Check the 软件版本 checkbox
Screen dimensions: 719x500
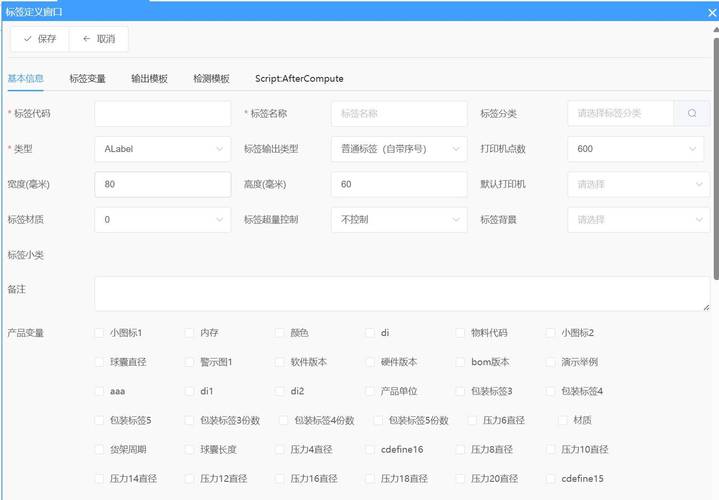280,362
